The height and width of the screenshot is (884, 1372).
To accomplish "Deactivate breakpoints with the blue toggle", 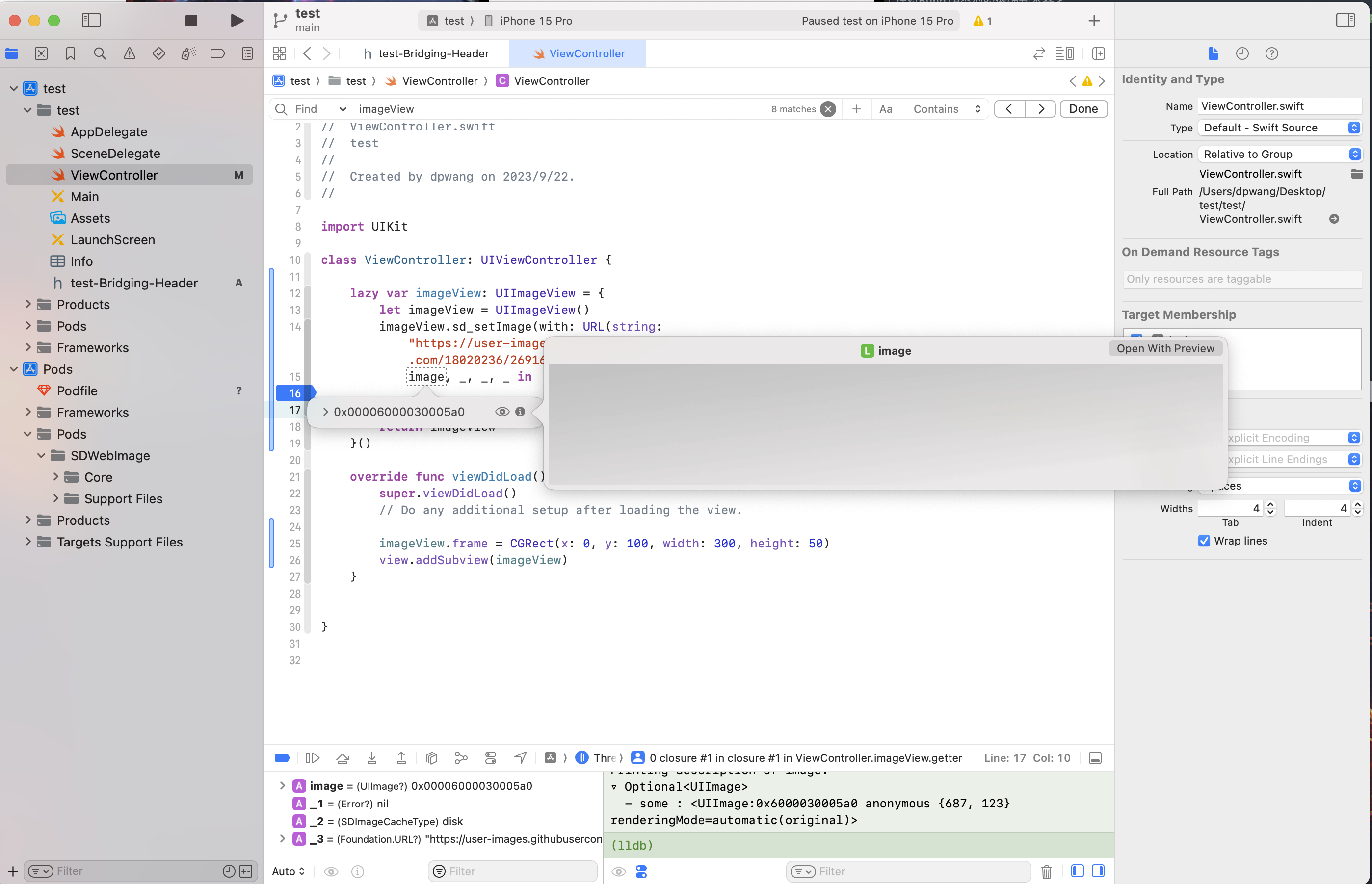I will pos(282,758).
